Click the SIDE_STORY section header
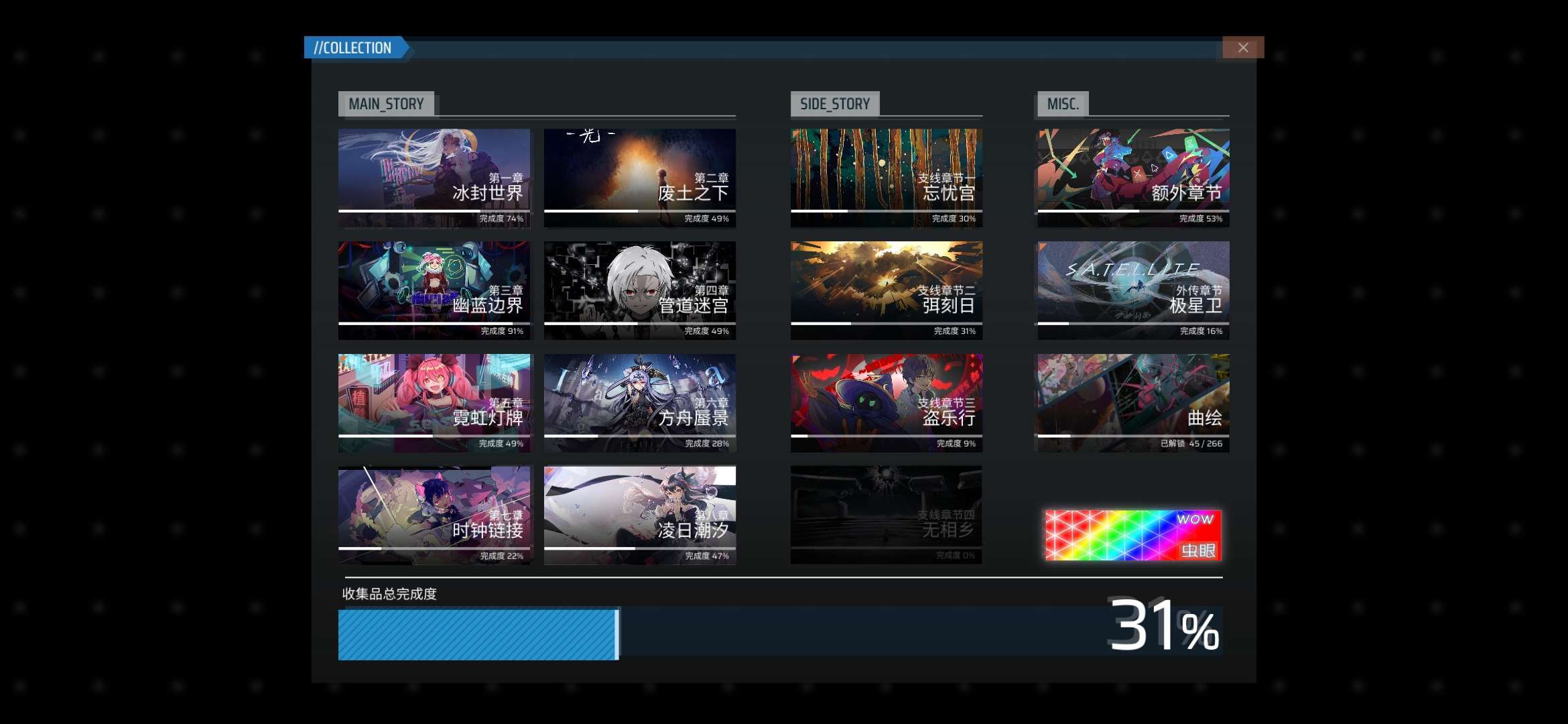The width and height of the screenshot is (1568, 724). 834,104
